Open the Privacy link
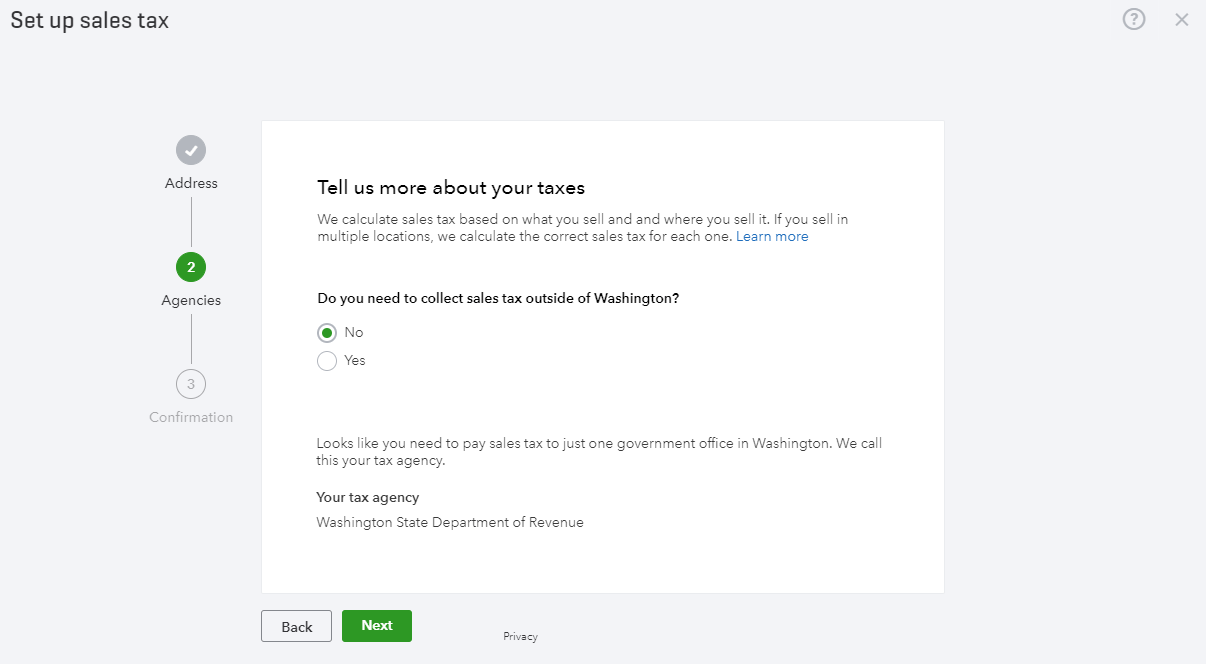The width and height of the screenshot is (1206, 664). pyautogui.click(x=520, y=636)
